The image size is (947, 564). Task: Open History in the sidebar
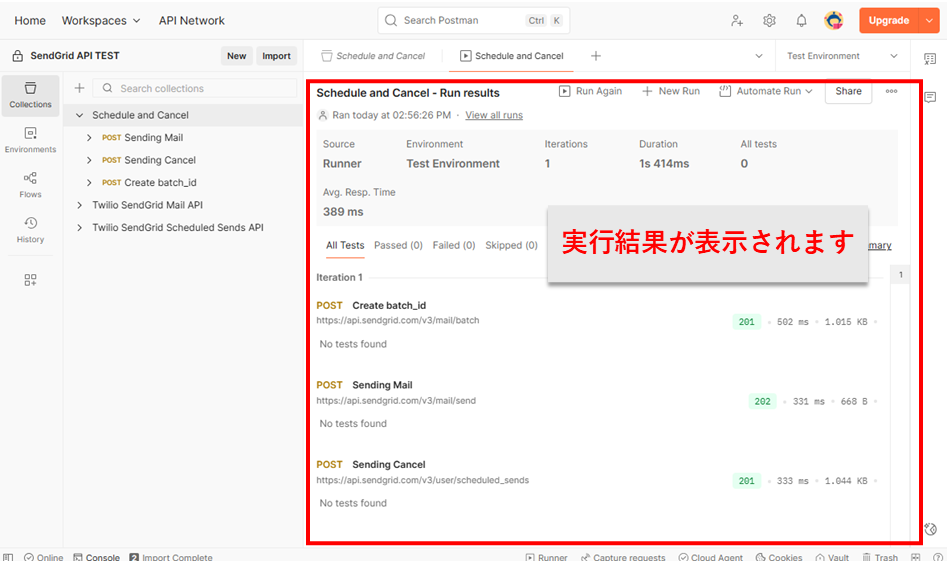click(30, 230)
